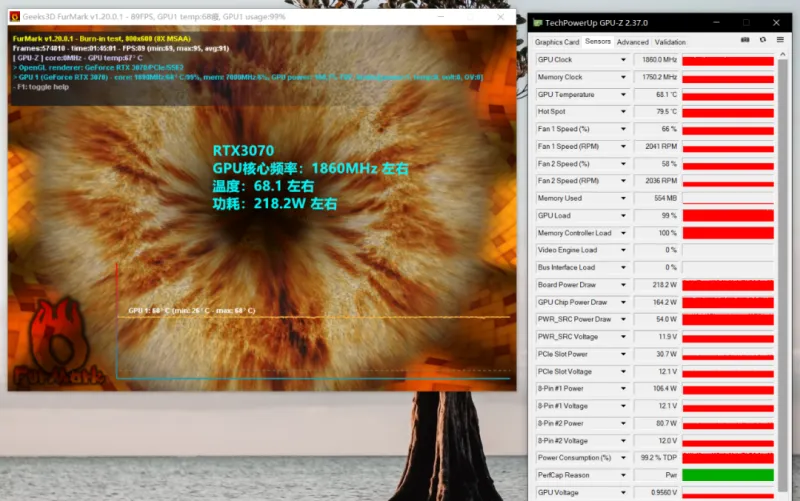Expand the Board Power Draw dropdown
The image size is (800, 501).
[x=623, y=285]
